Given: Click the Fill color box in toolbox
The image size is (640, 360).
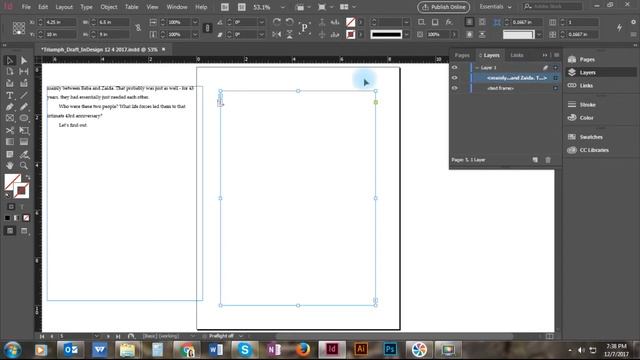Looking at the screenshot, I should pyautogui.click(x=11, y=181).
